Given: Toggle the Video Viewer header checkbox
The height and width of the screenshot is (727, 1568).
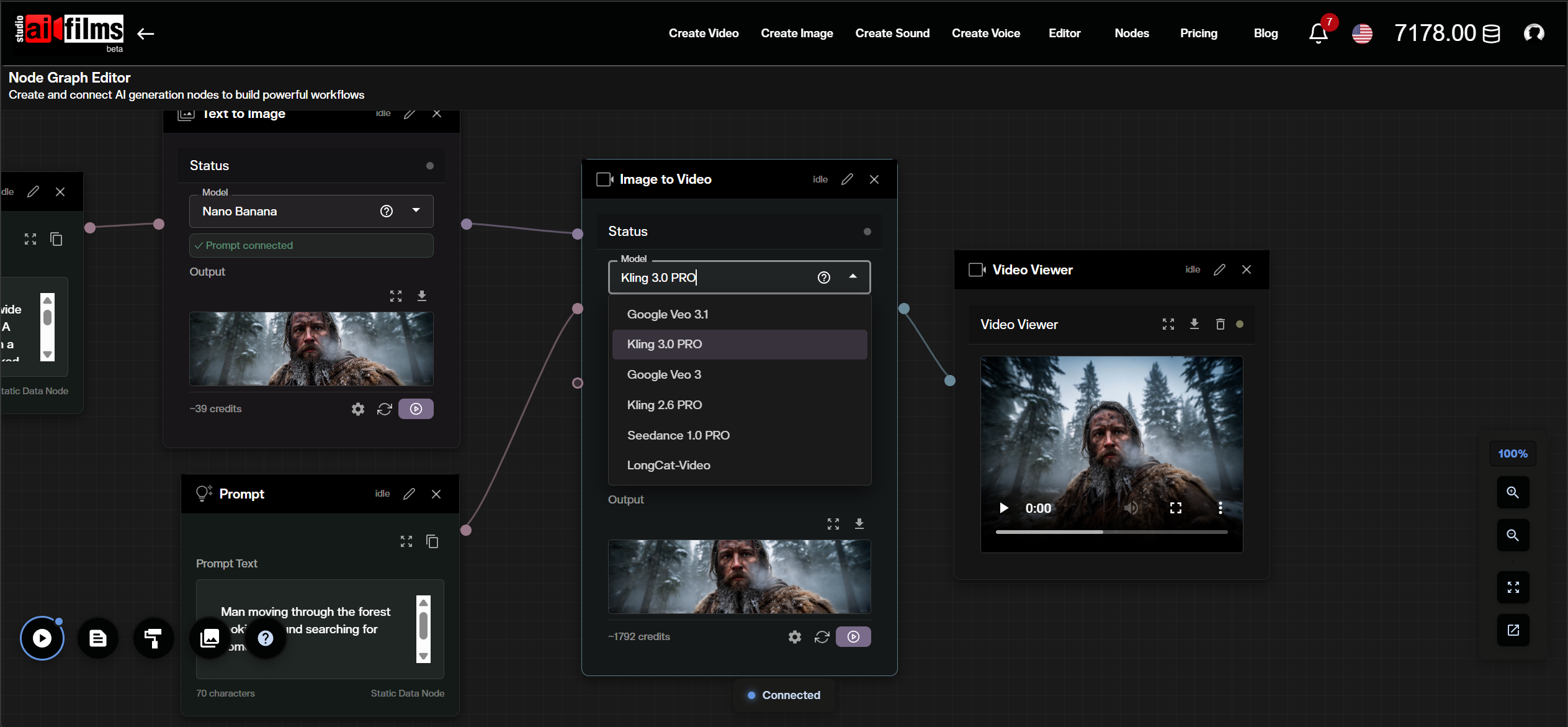Looking at the screenshot, I should click(x=975, y=269).
